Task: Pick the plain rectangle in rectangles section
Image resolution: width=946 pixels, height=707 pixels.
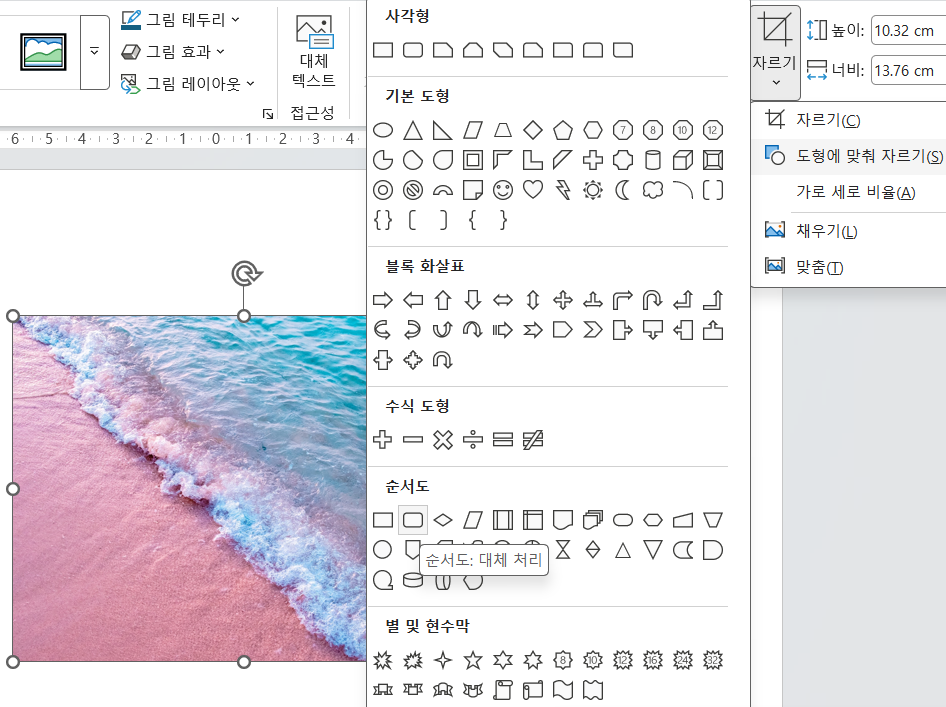Action: click(383, 50)
